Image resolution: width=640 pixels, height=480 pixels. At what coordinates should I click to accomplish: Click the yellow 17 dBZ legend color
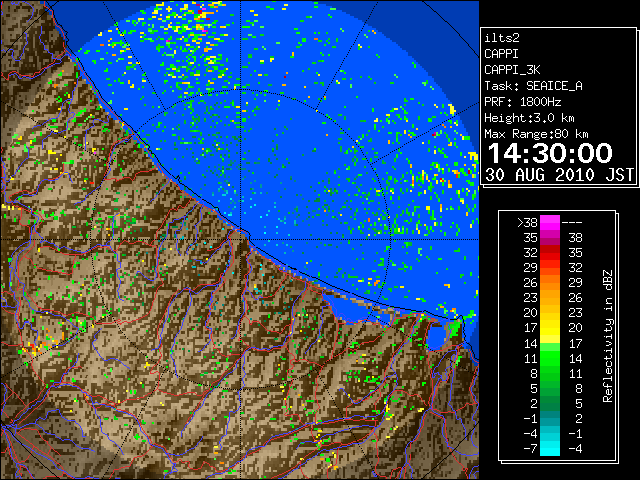(550, 328)
